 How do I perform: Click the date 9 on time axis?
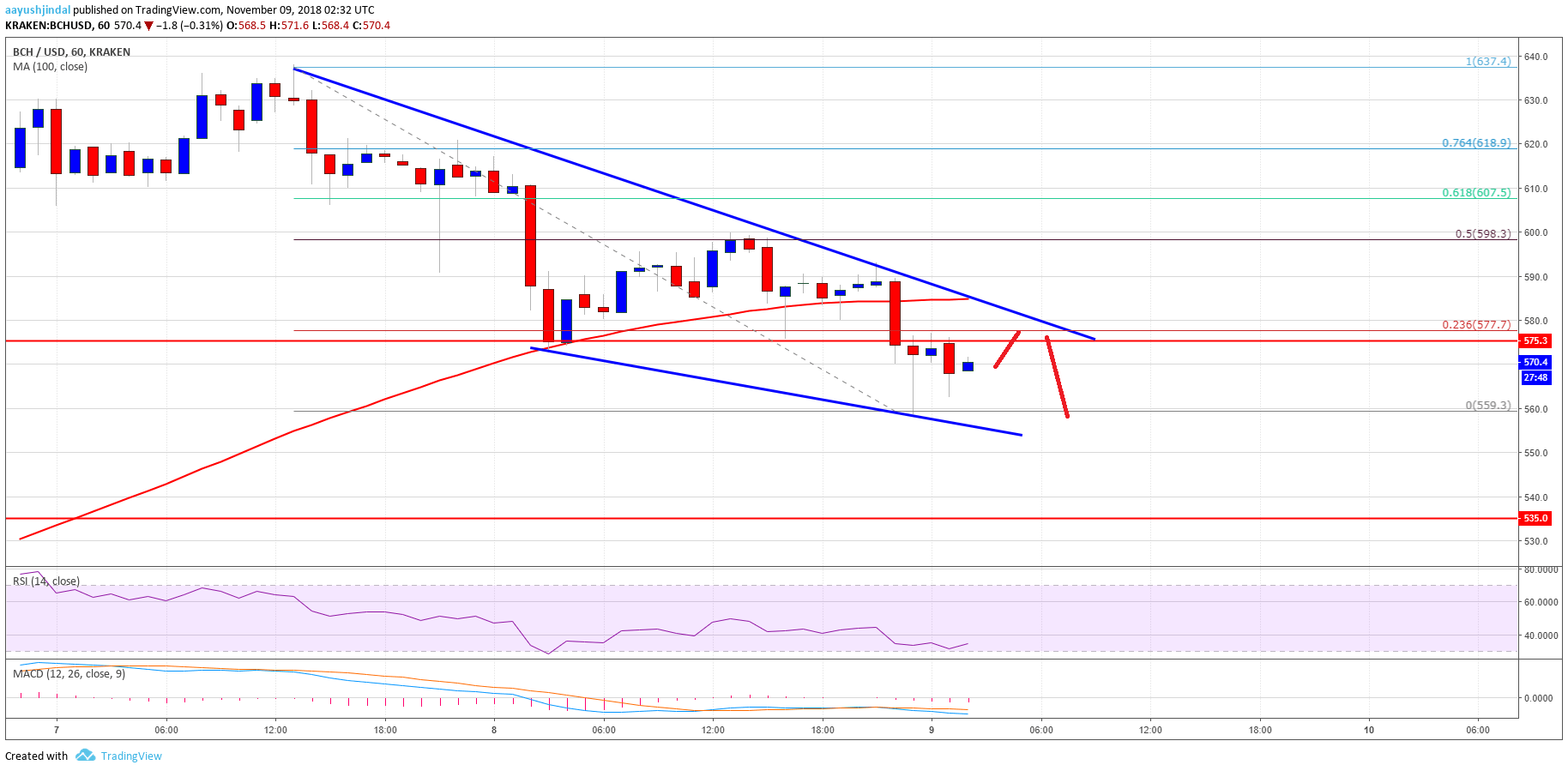pyautogui.click(x=932, y=731)
